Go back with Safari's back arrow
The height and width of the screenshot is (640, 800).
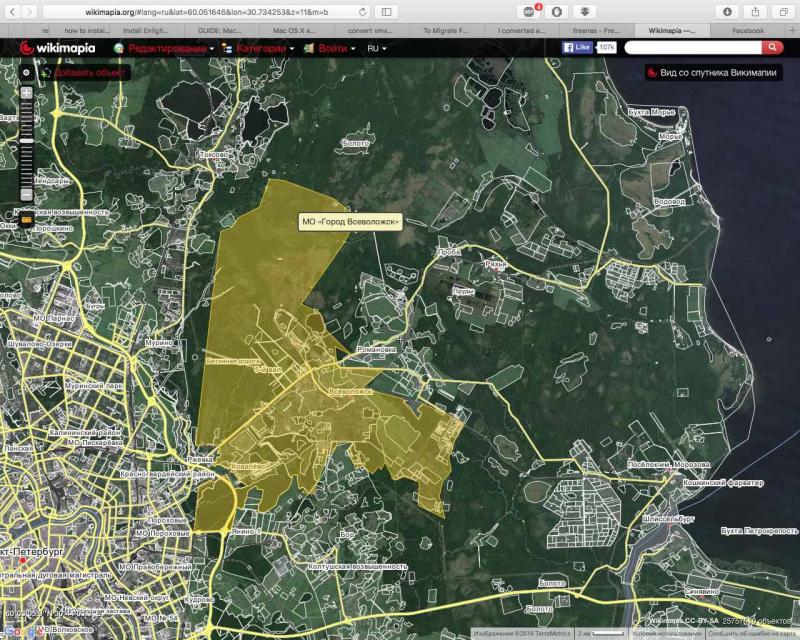pyautogui.click(x=12, y=12)
